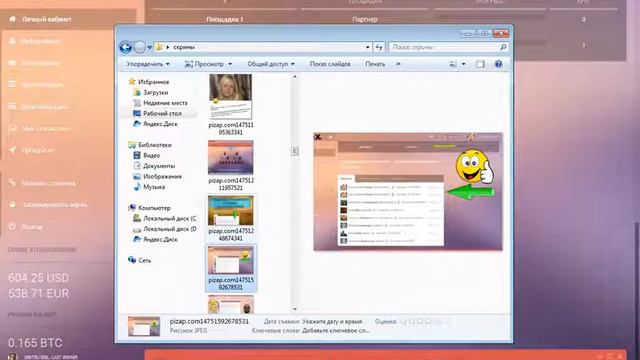Viewport: 640px width, 360px height.
Task: Open Яндекс.Диск under Избранное
Action: pos(160,124)
